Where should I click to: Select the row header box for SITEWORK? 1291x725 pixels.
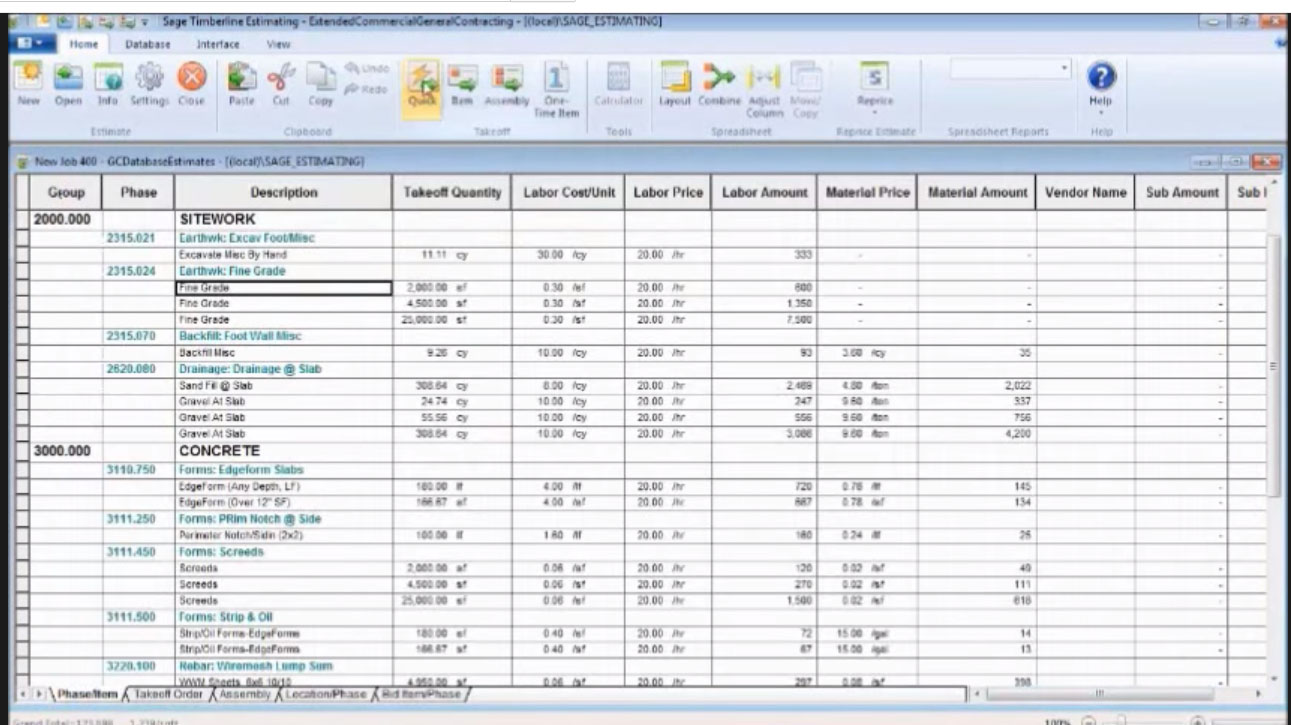tap(24, 220)
